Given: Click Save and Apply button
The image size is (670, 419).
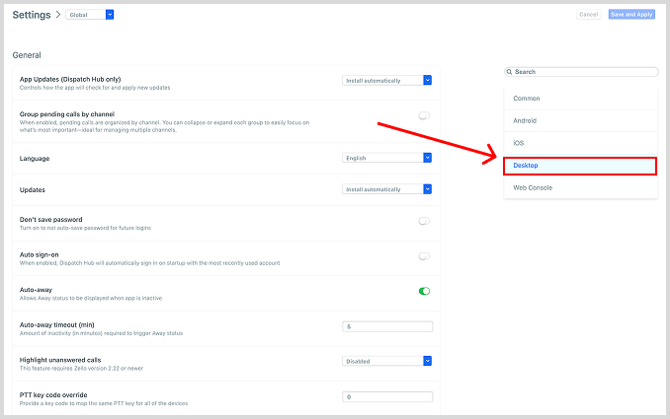Looking at the screenshot, I should click(x=632, y=15).
